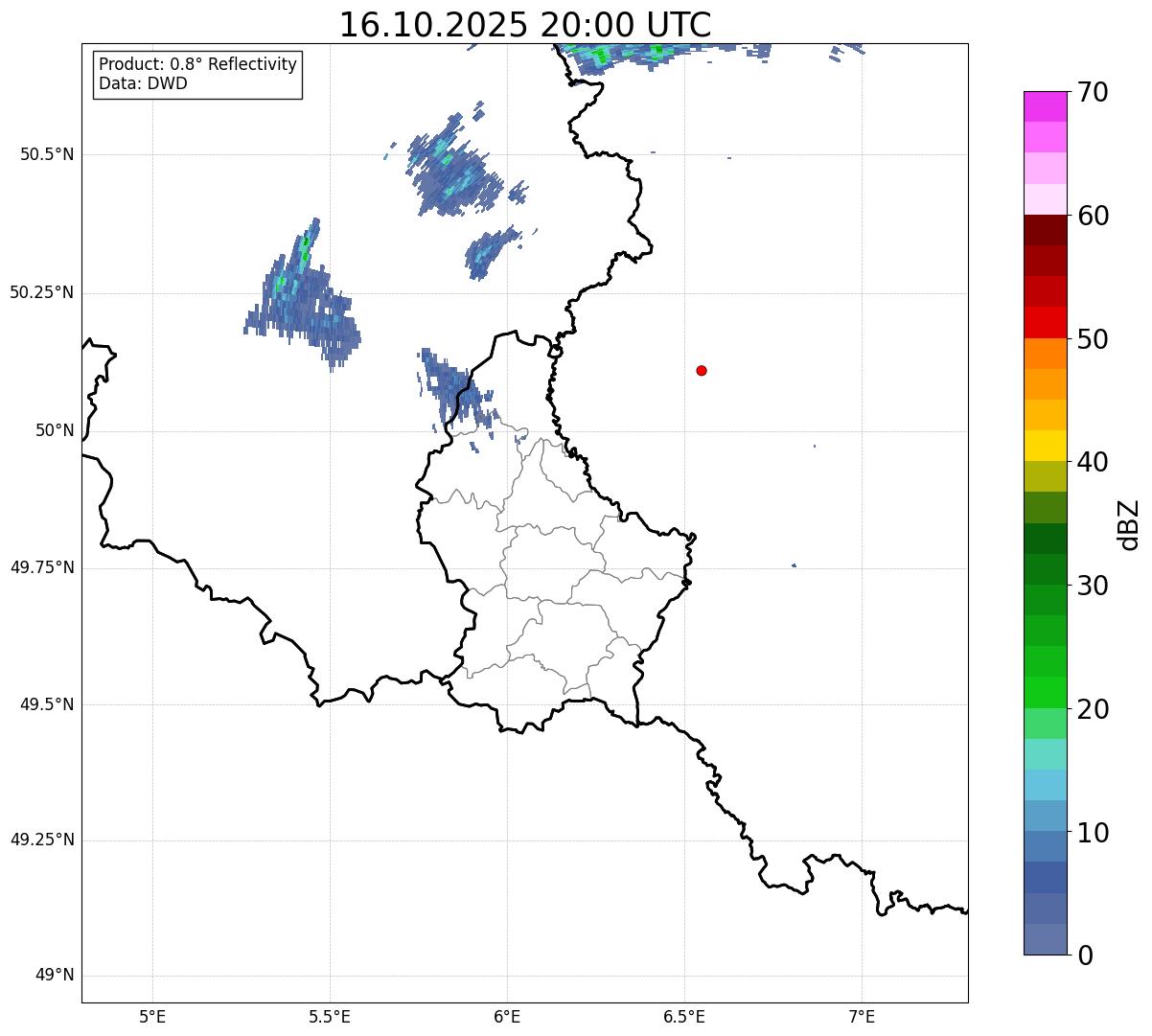Select the bright magenta top colorbar segment
The width and height of the screenshot is (1152, 1036).
[x=1045, y=106]
